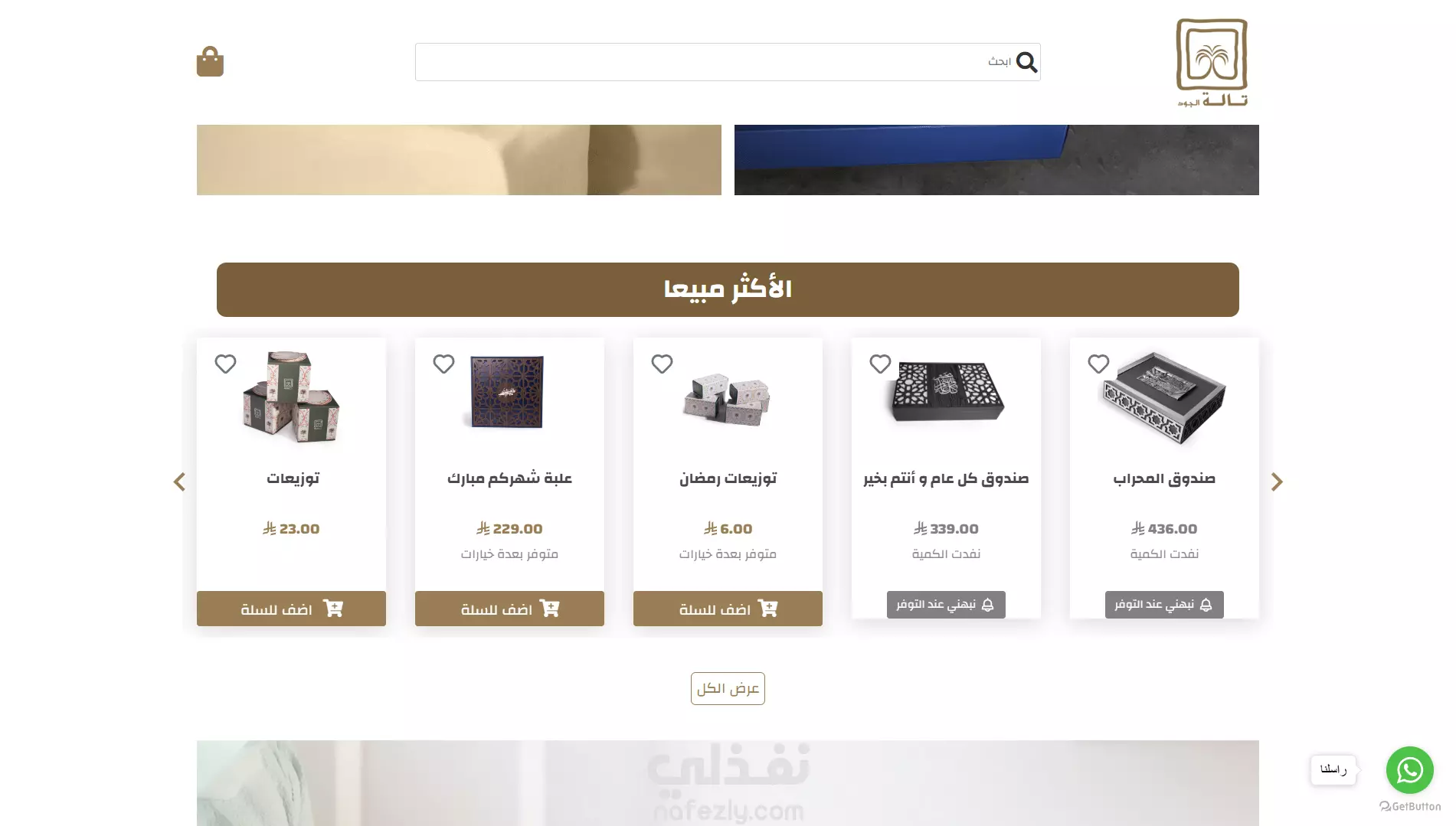The image size is (1456, 826).
Task: Show next products with right carousel arrow
Action: (1277, 482)
